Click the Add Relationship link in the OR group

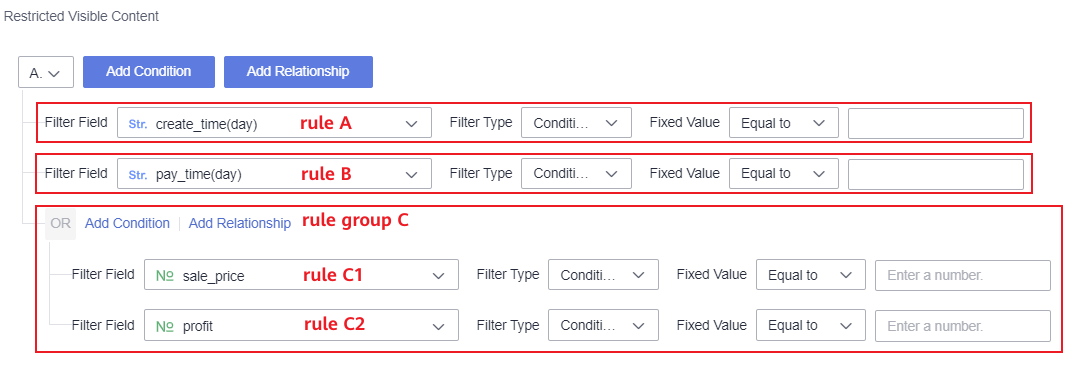point(239,223)
